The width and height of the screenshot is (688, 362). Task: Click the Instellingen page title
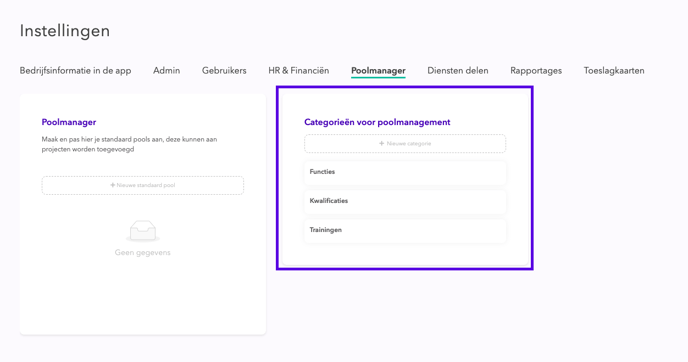pyautogui.click(x=65, y=31)
